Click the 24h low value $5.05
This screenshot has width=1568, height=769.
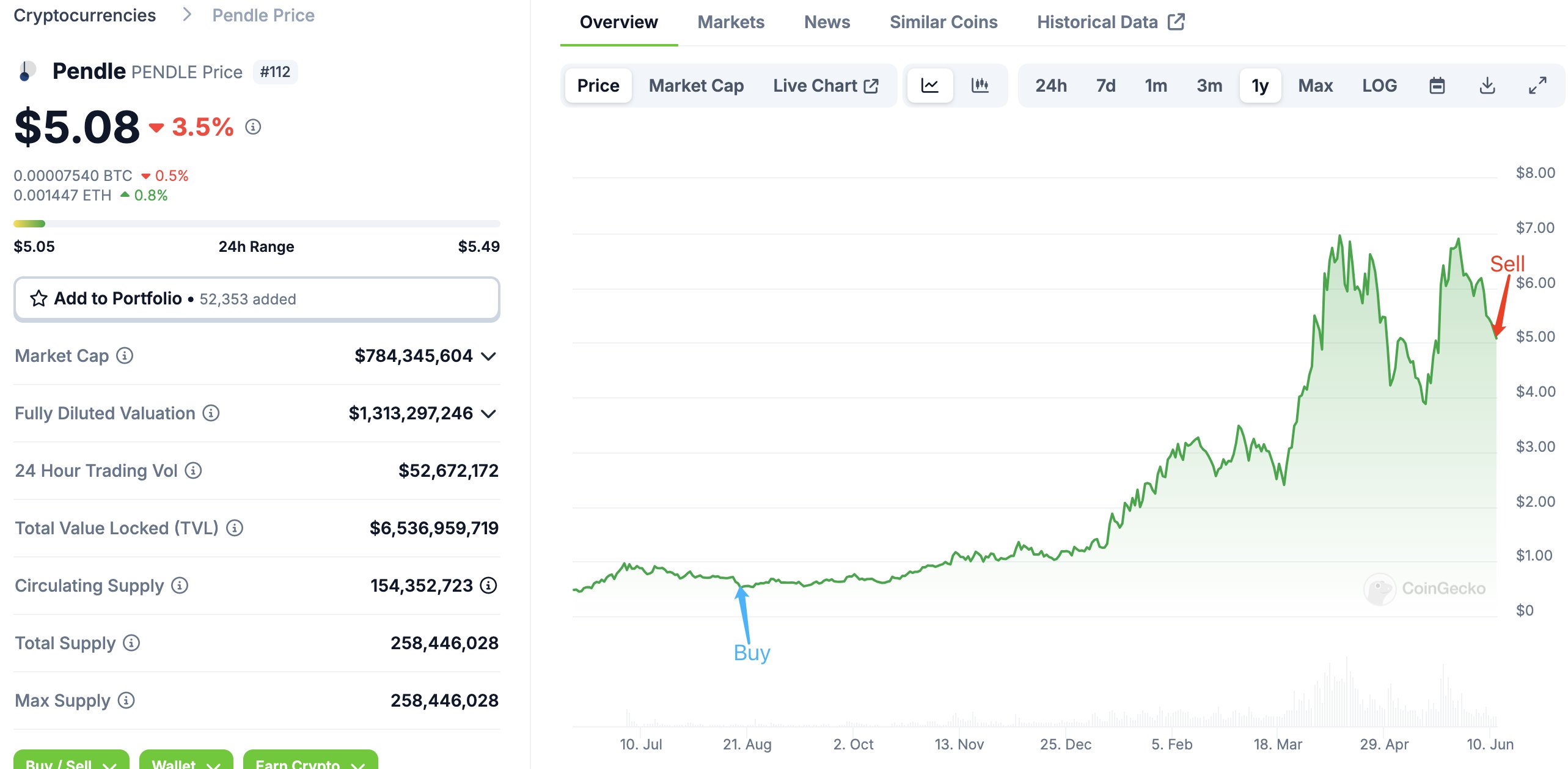(34, 246)
